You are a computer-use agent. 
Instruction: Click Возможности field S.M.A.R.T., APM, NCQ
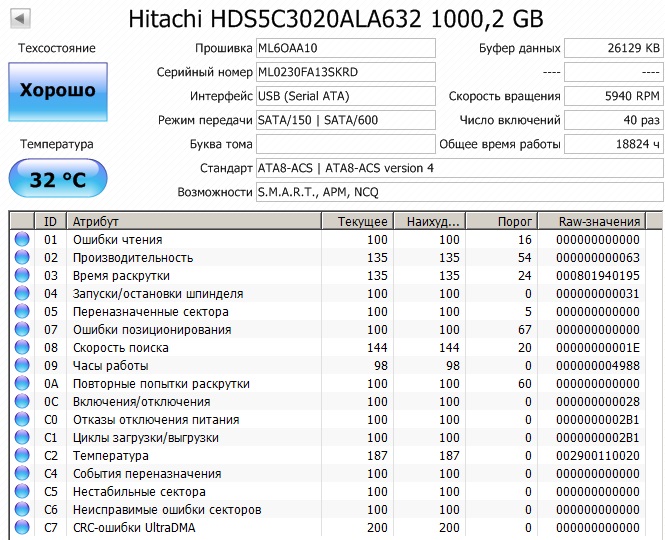point(460,192)
